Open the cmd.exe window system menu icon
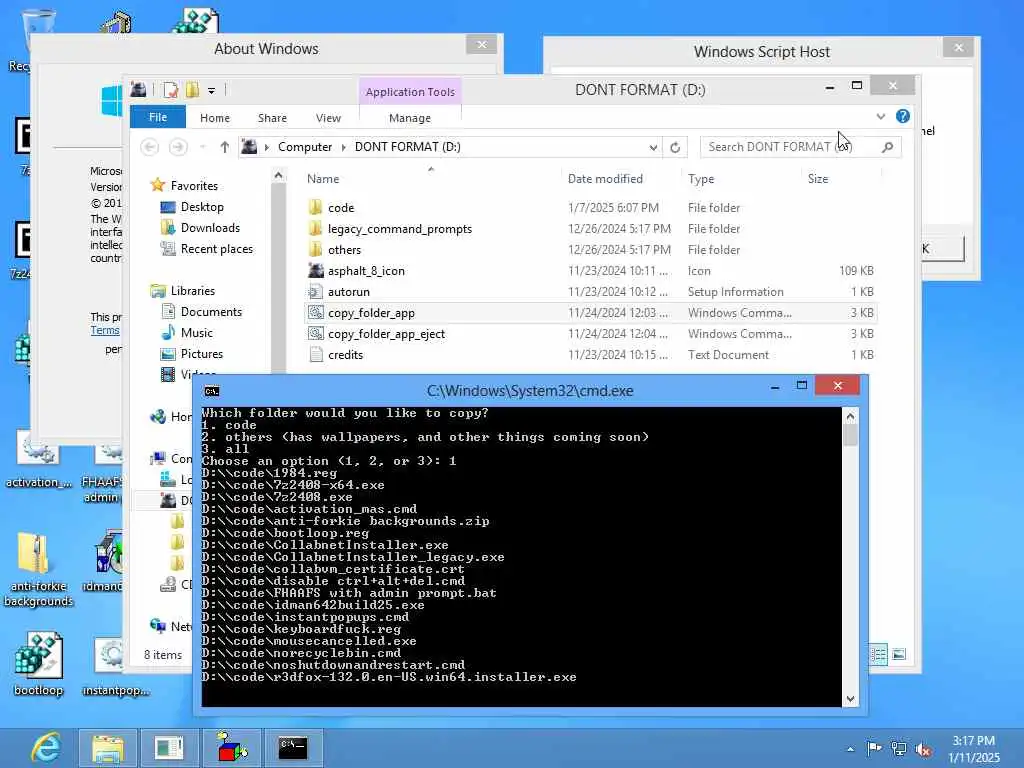This screenshot has width=1024, height=768. 212,391
